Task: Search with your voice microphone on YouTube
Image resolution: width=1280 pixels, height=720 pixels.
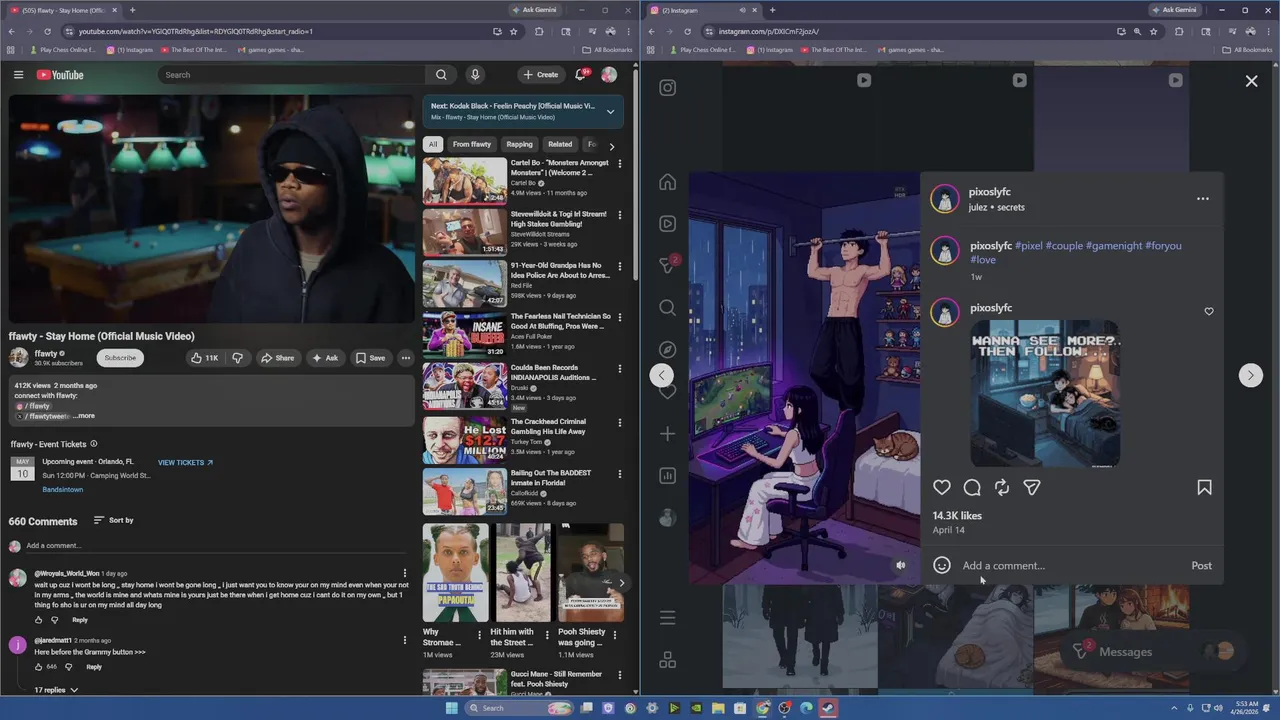Action: 475,75
